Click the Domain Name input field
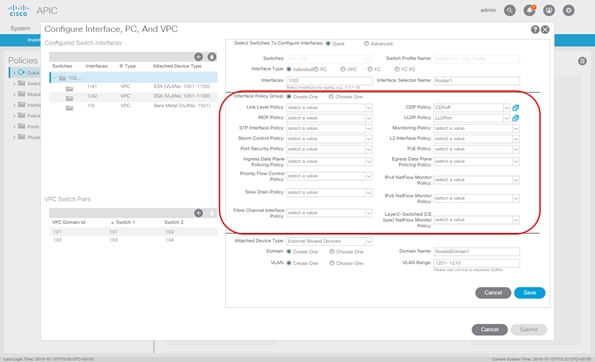This screenshot has height=362, width=595. tap(476, 252)
